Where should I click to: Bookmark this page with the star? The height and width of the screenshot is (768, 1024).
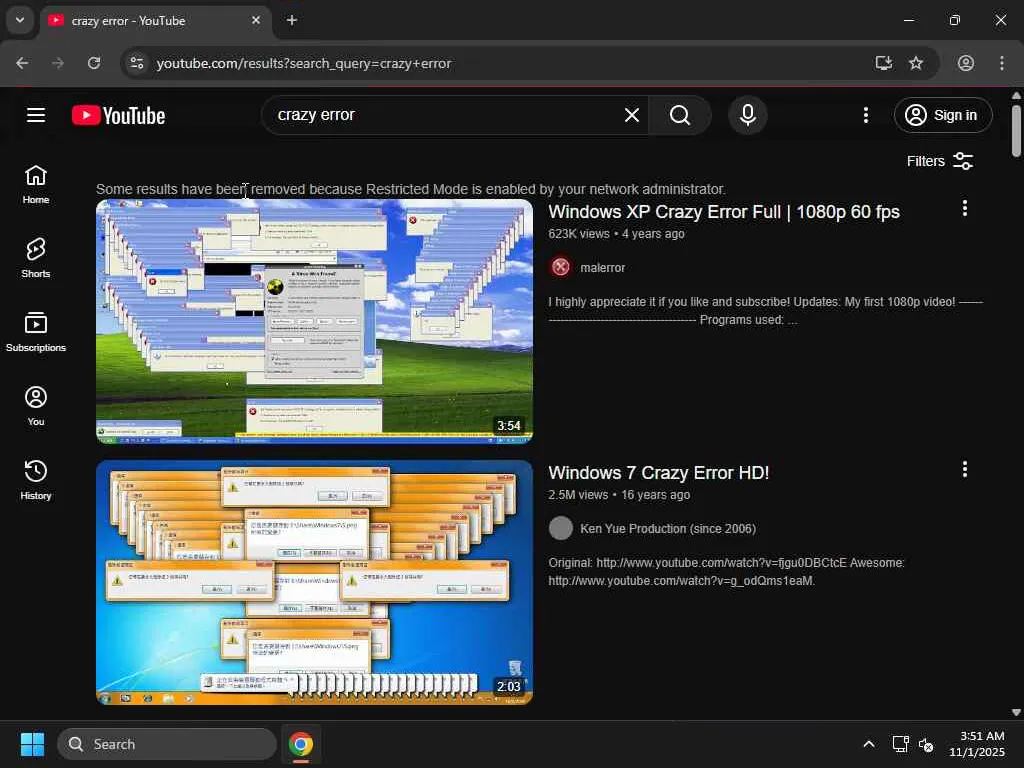pos(916,63)
